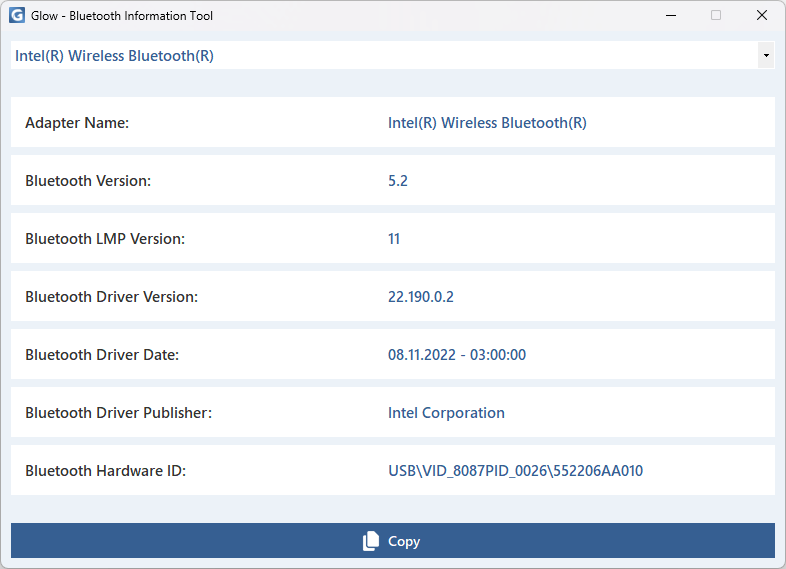Click the disabled maximize button
Image resolution: width=786 pixels, height=569 pixels.
point(716,16)
